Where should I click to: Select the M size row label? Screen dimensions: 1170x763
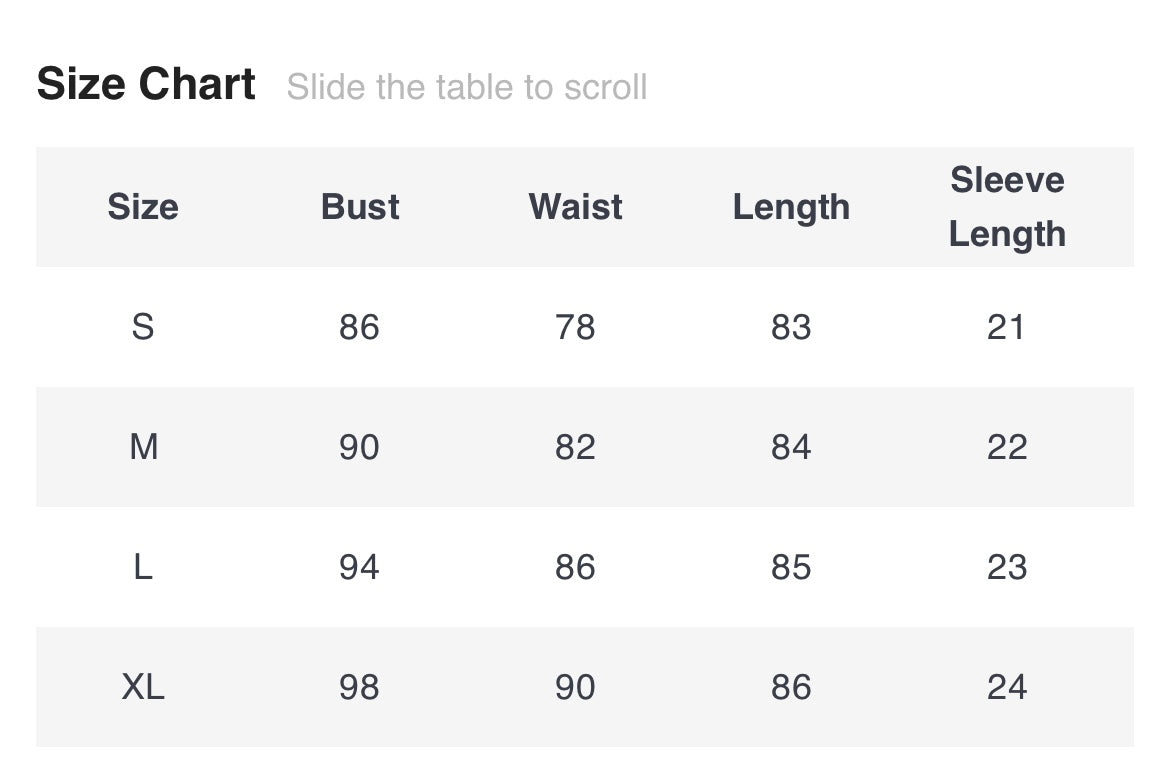143,447
